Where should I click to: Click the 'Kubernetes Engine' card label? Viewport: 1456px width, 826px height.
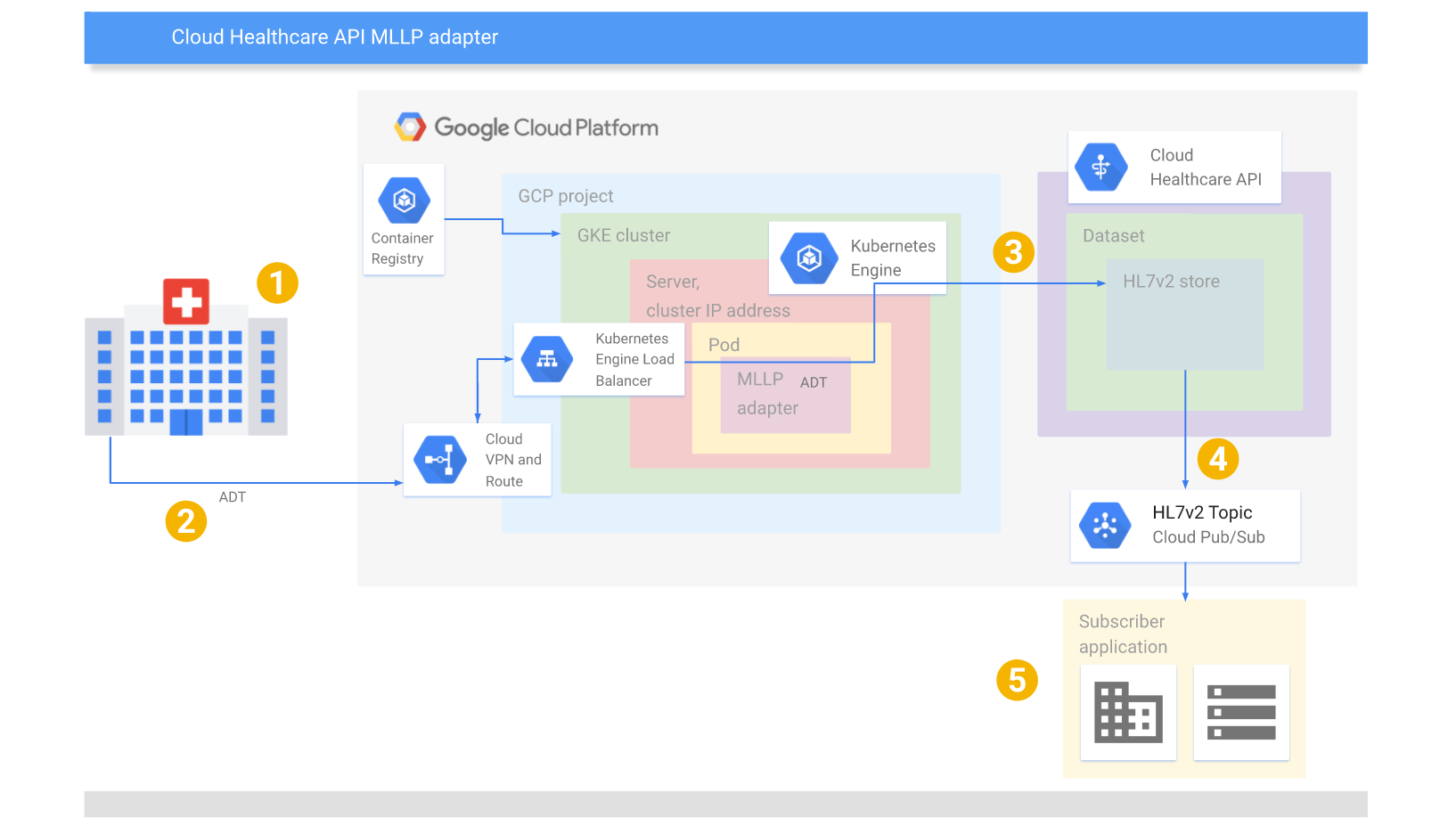pos(893,258)
